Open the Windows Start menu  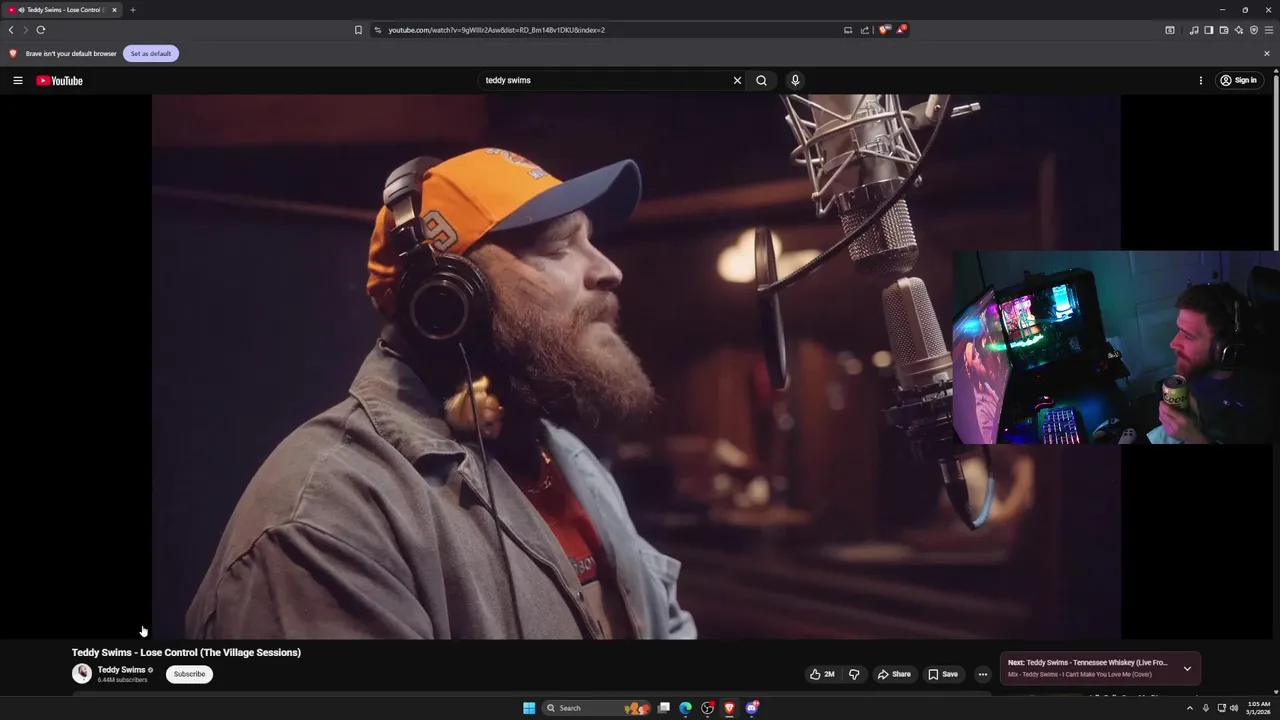(x=529, y=708)
